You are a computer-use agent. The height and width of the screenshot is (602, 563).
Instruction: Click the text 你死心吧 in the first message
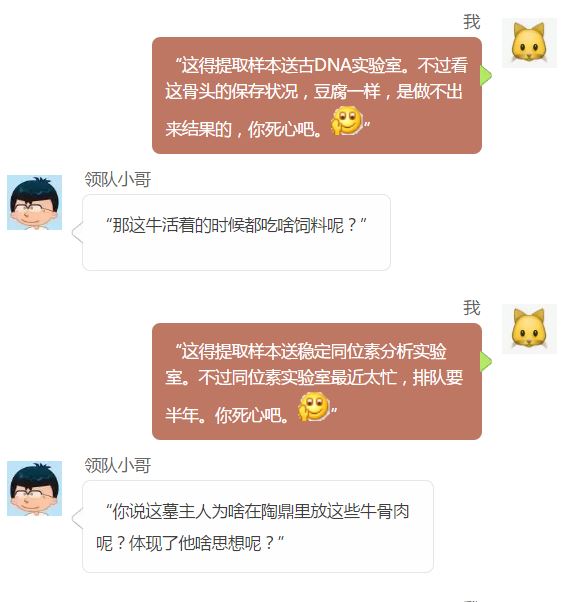[281, 129]
